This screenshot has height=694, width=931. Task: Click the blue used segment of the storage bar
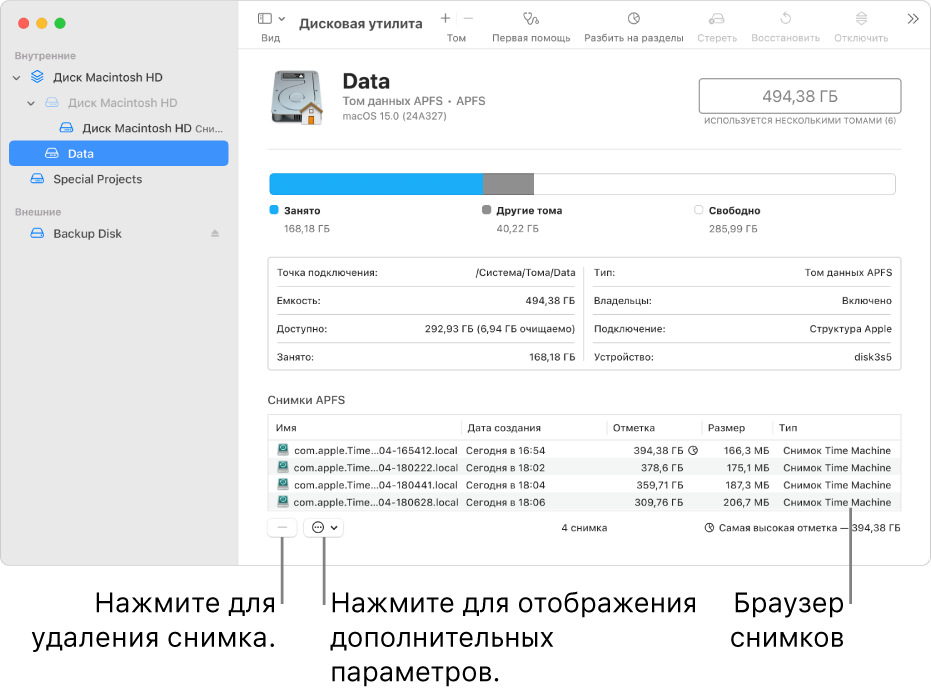(x=376, y=184)
